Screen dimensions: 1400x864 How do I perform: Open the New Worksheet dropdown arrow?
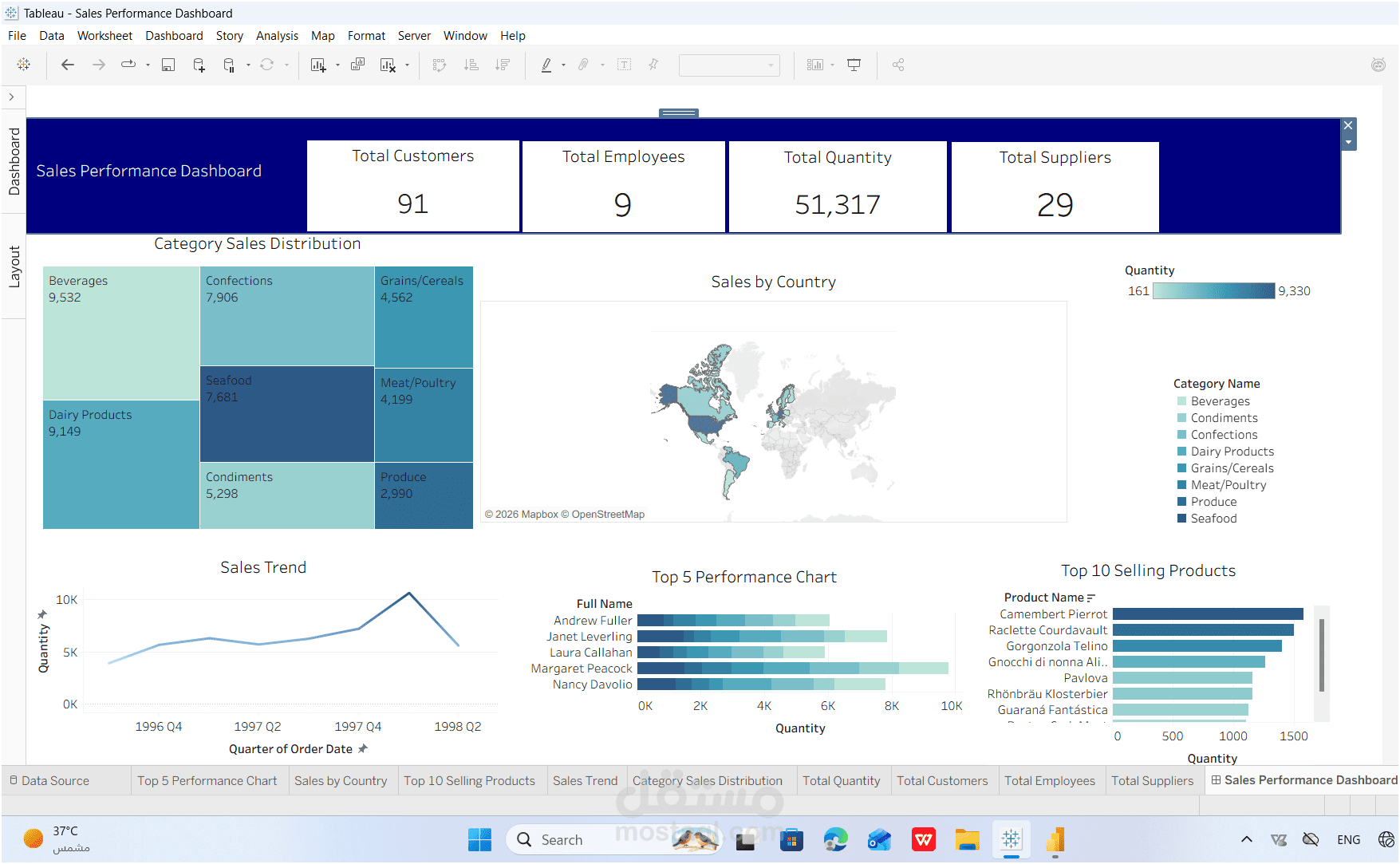click(337, 65)
